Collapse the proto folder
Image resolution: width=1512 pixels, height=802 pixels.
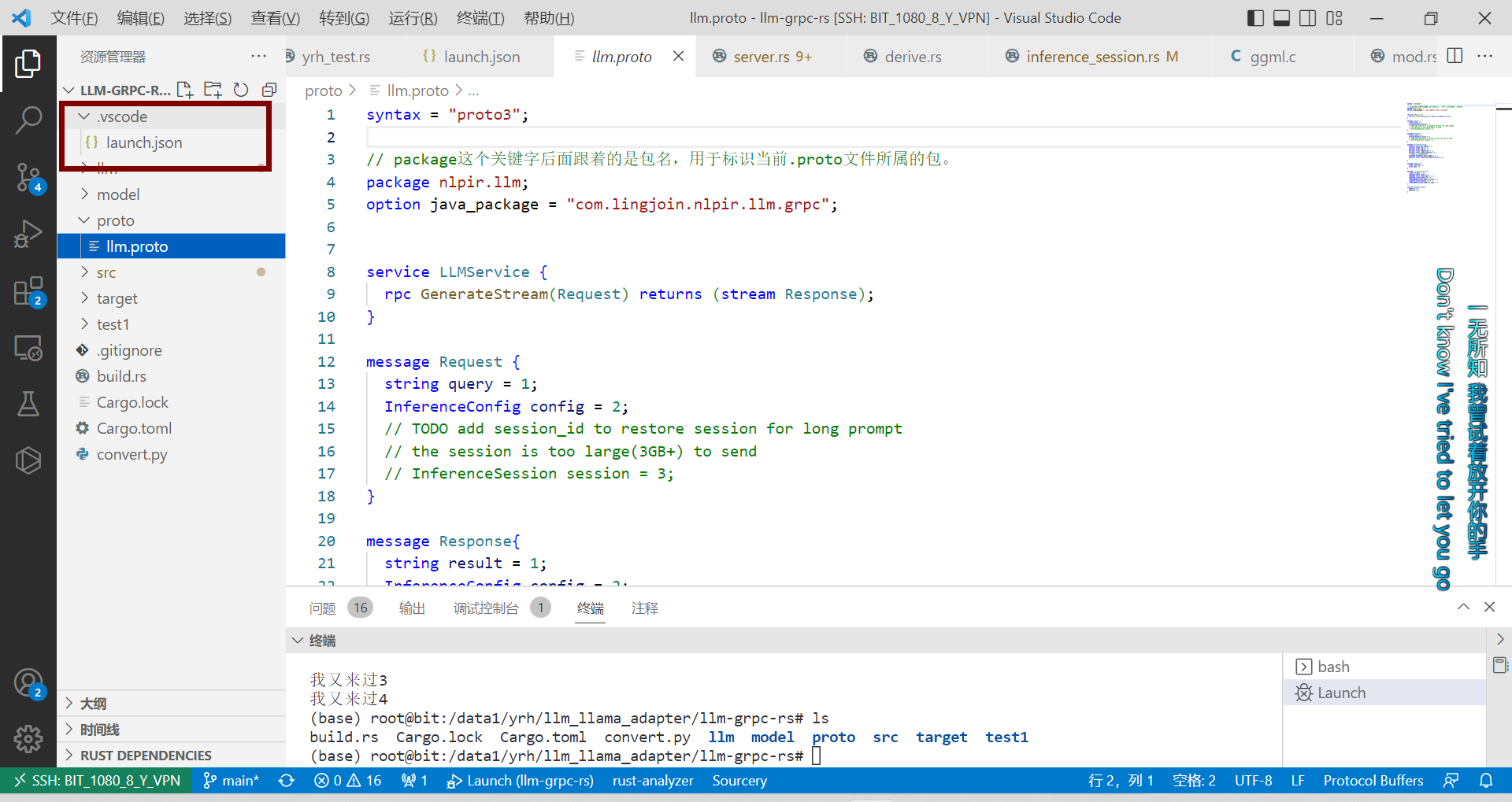click(x=171, y=220)
